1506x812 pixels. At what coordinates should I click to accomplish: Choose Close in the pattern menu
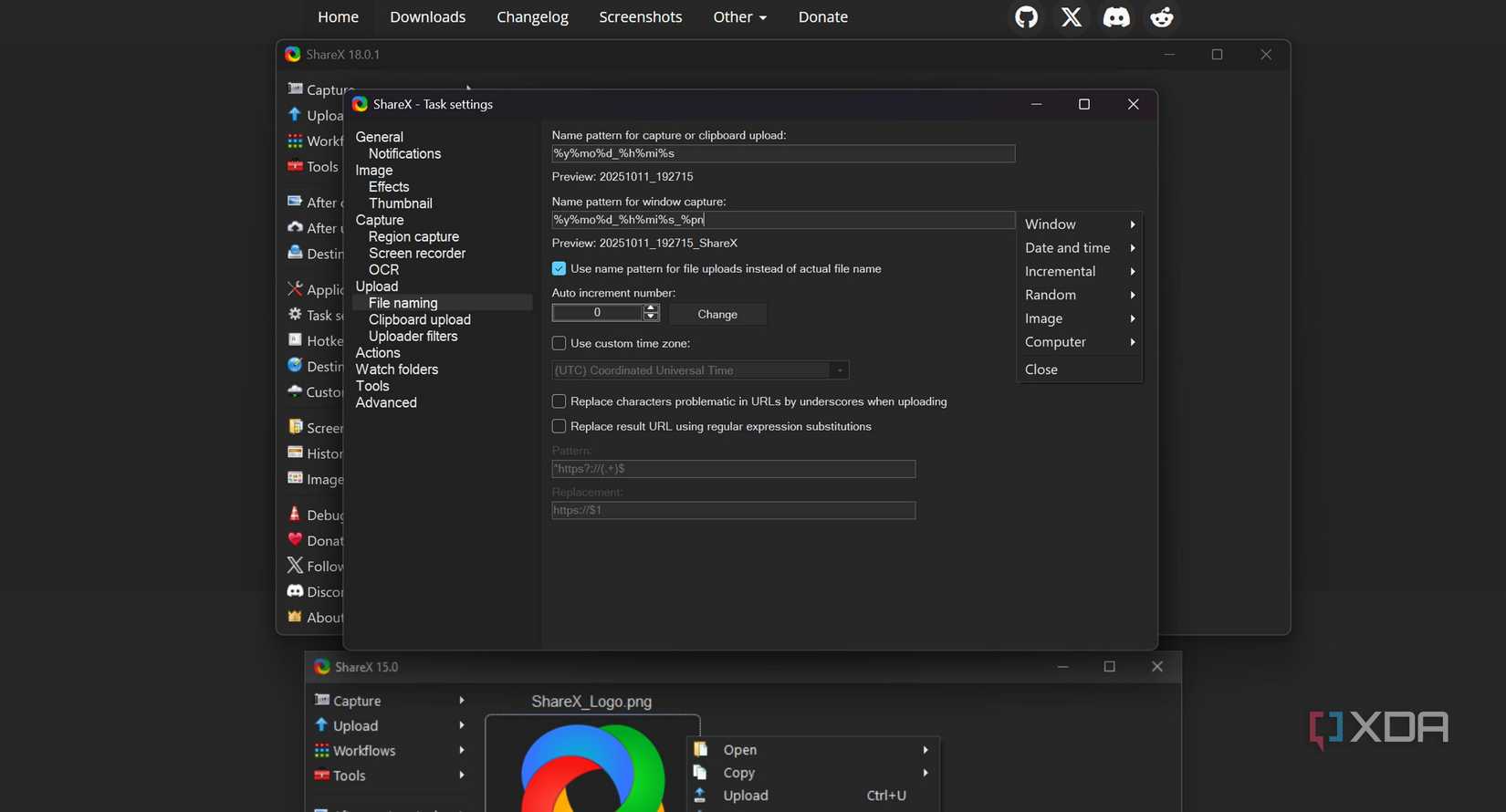pyautogui.click(x=1080, y=369)
